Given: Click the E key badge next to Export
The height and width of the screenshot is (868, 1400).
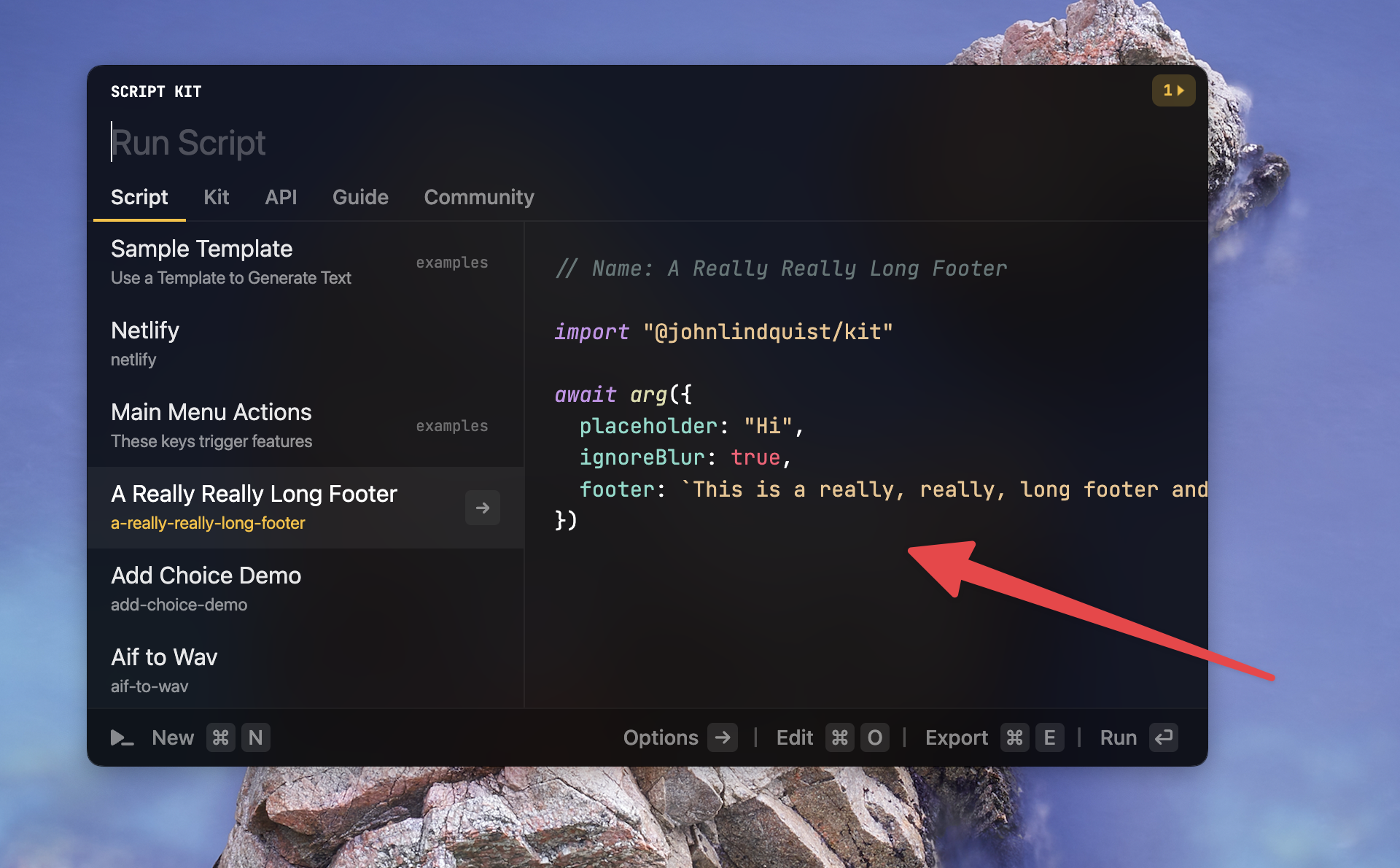Looking at the screenshot, I should pyautogui.click(x=1049, y=738).
